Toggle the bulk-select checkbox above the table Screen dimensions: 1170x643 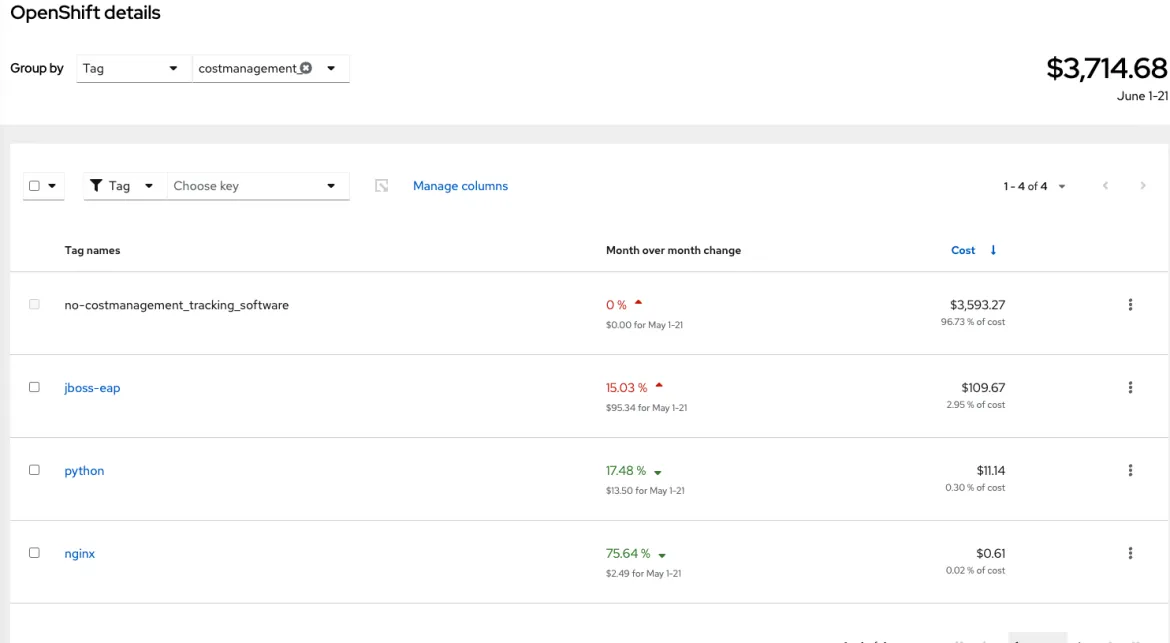tap(36, 185)
